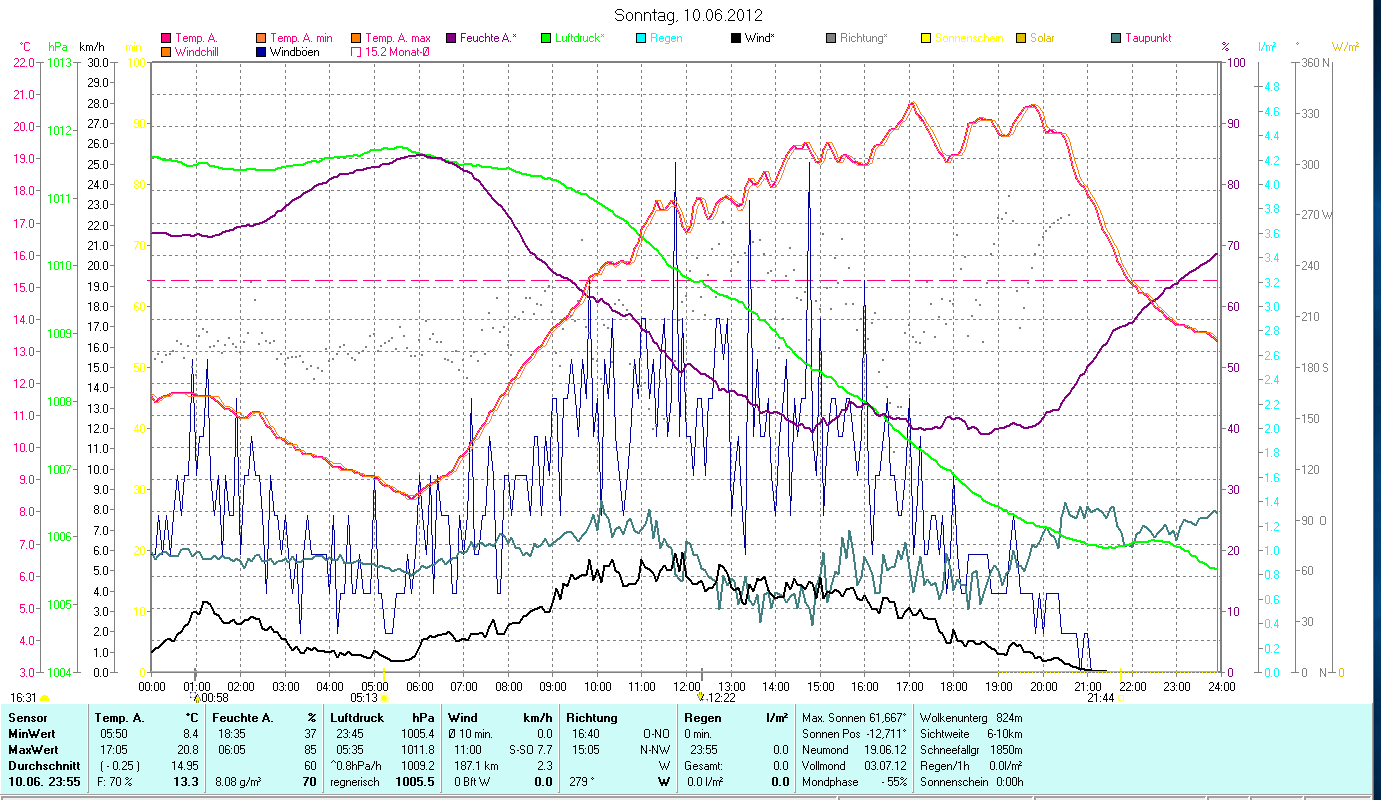Toggle the Windchill legend swatch
This screenshot has width=1381, height=800.
coord(166,52)
